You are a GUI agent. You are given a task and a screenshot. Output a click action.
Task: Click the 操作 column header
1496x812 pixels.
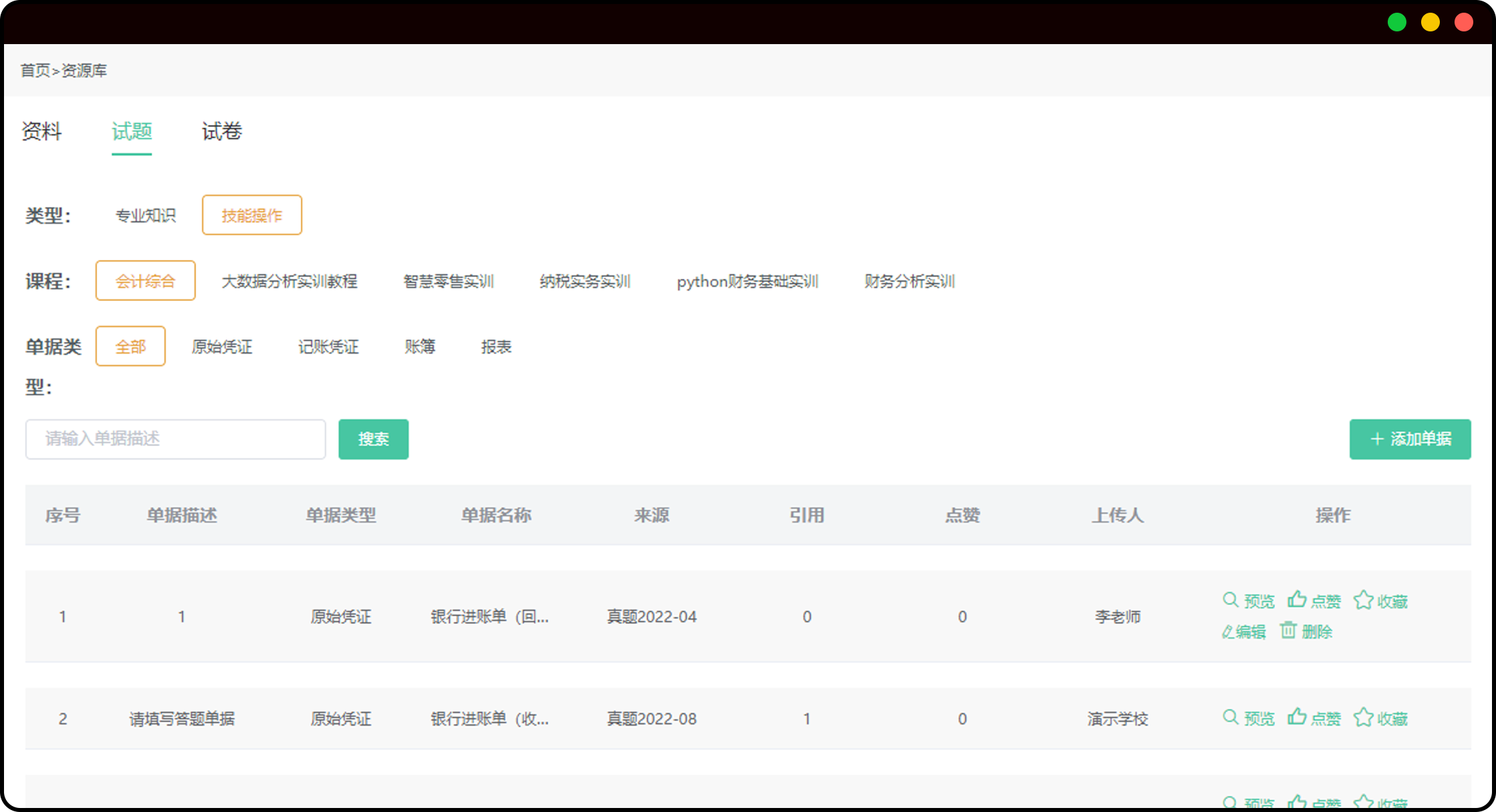click(x=1333, y=515)
